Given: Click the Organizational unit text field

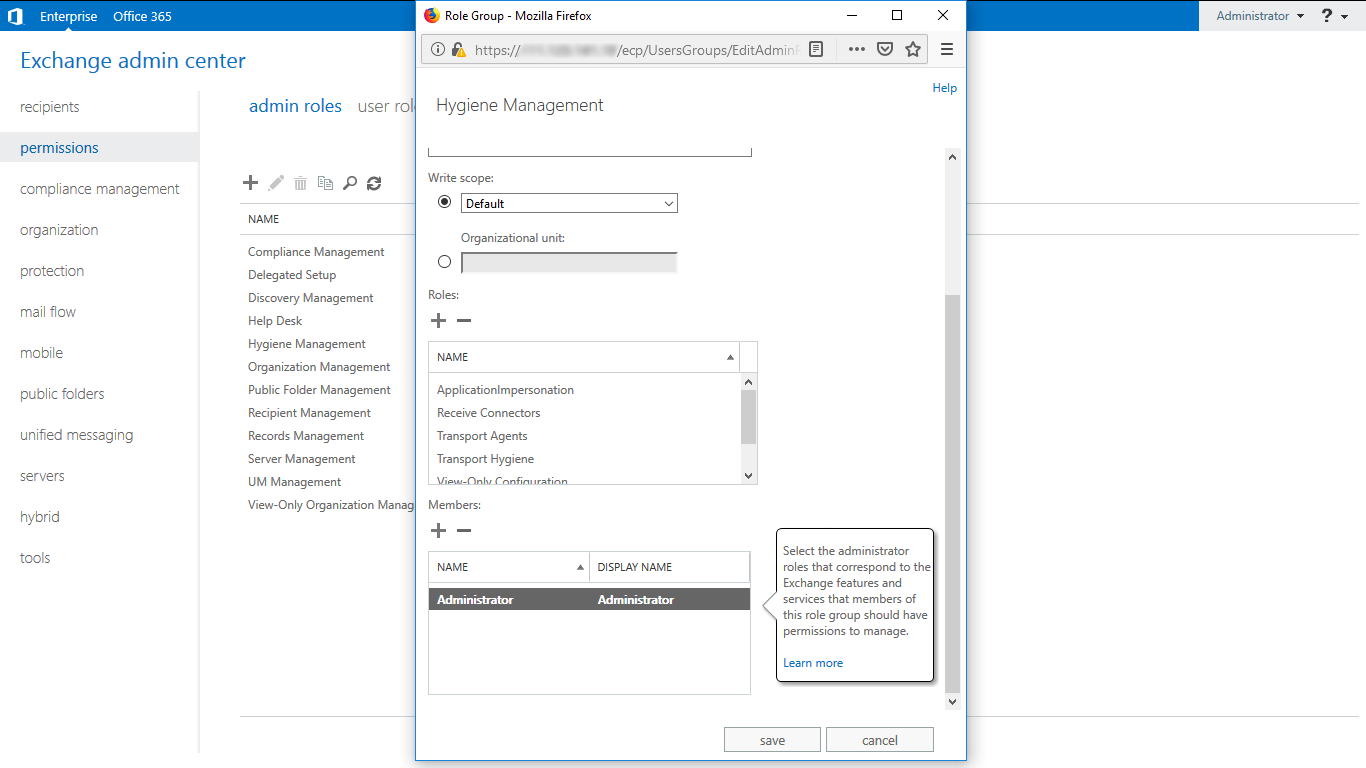Looking at the screenshot, I should pos(569,263).
